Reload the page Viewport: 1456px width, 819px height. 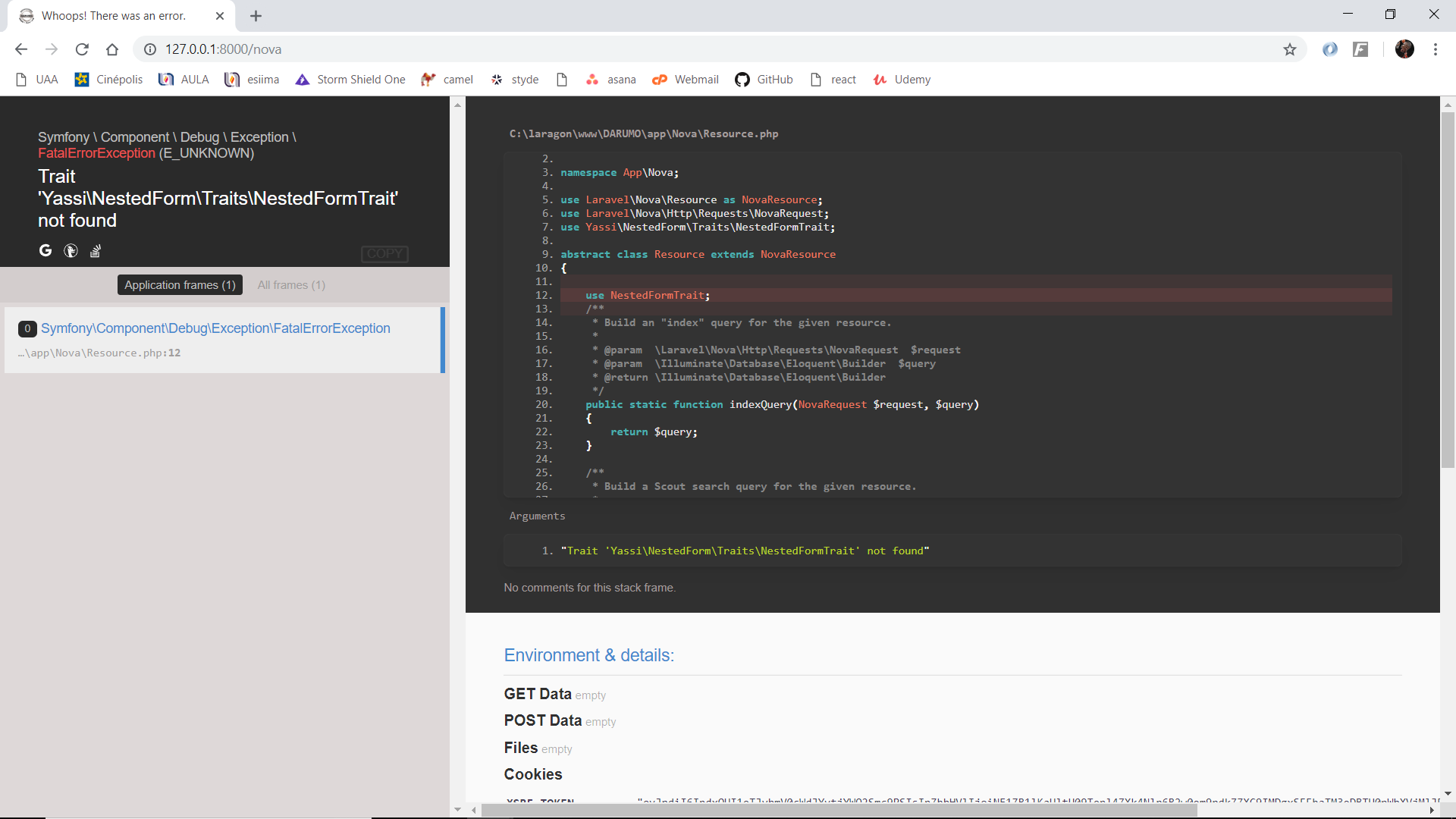click(x=82, y=49)
